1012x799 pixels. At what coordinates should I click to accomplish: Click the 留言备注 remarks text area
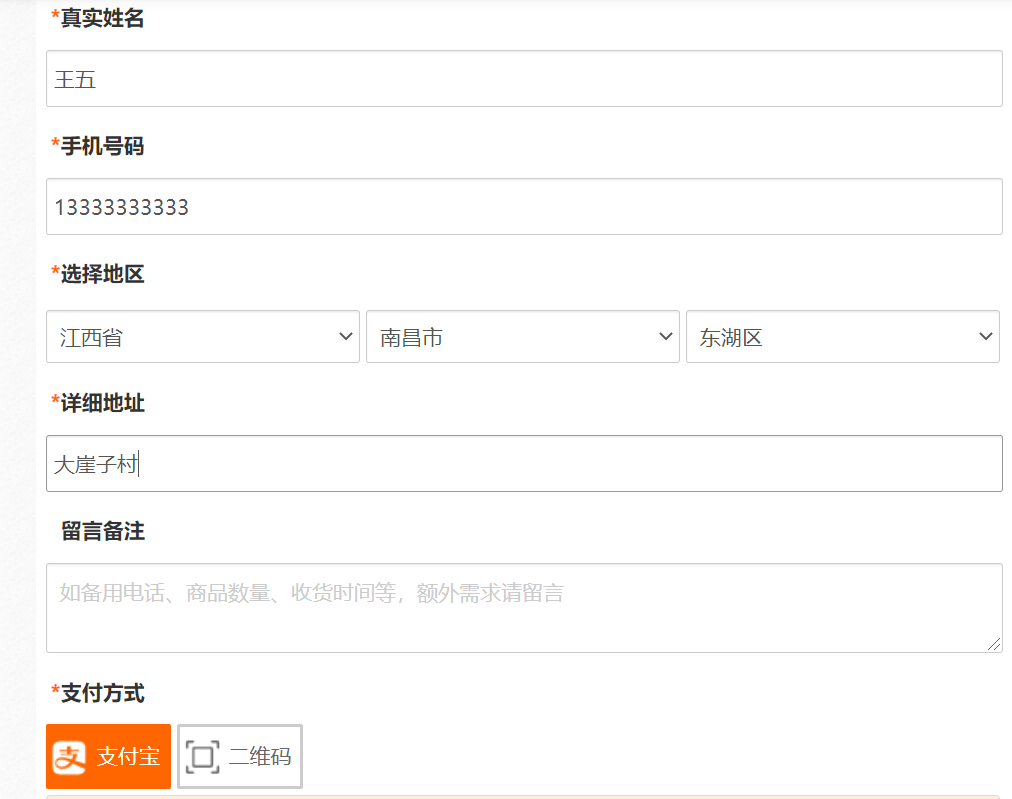click(524, 608)
